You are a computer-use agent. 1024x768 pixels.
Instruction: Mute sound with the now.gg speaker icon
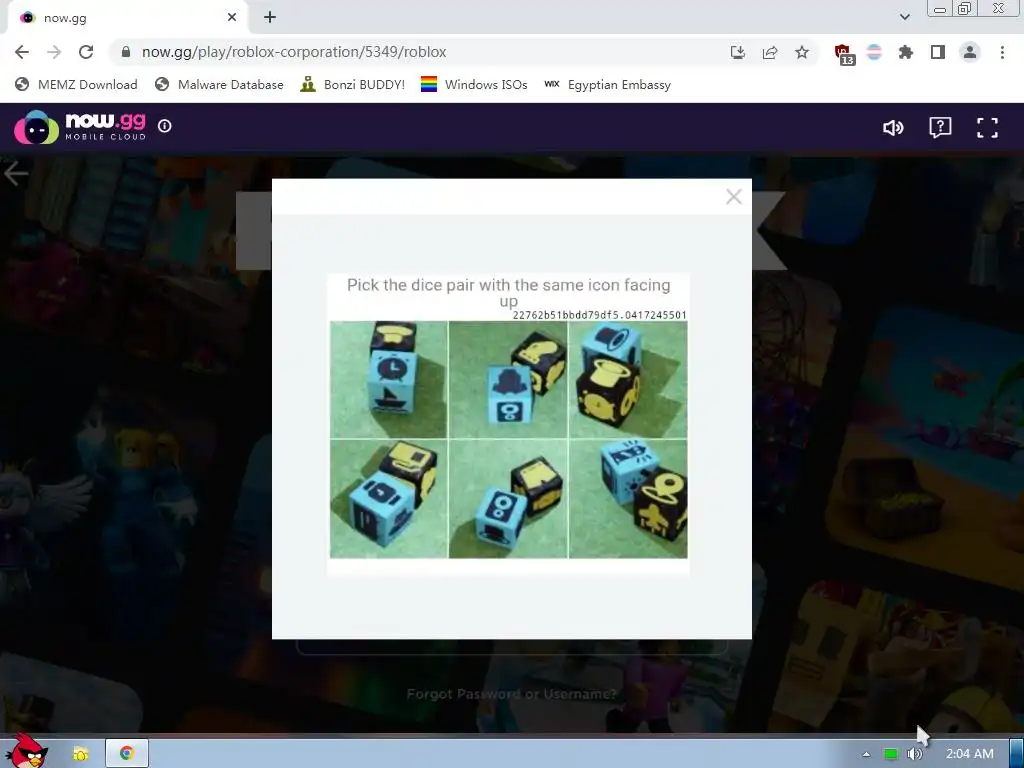click(893, 127)
